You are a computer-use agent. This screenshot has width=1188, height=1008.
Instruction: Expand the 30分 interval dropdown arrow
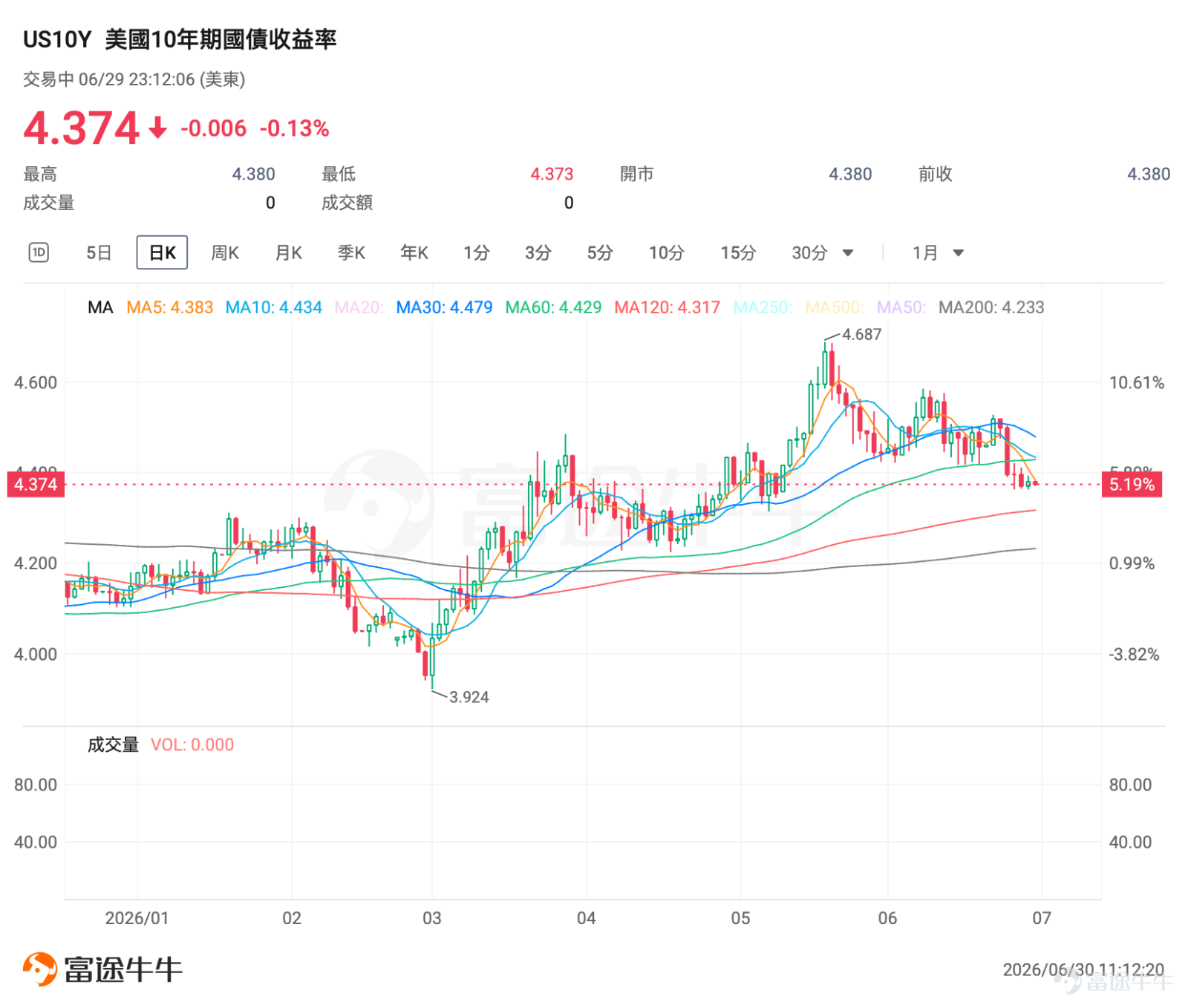point(848,253)
